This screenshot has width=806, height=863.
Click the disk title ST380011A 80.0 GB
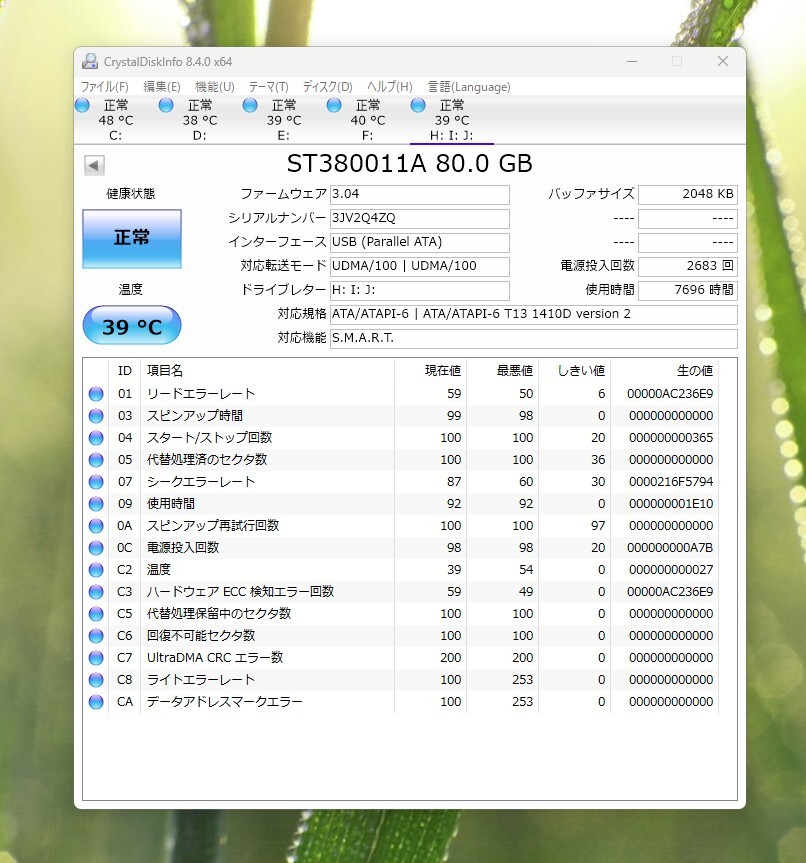click(410, 164)
